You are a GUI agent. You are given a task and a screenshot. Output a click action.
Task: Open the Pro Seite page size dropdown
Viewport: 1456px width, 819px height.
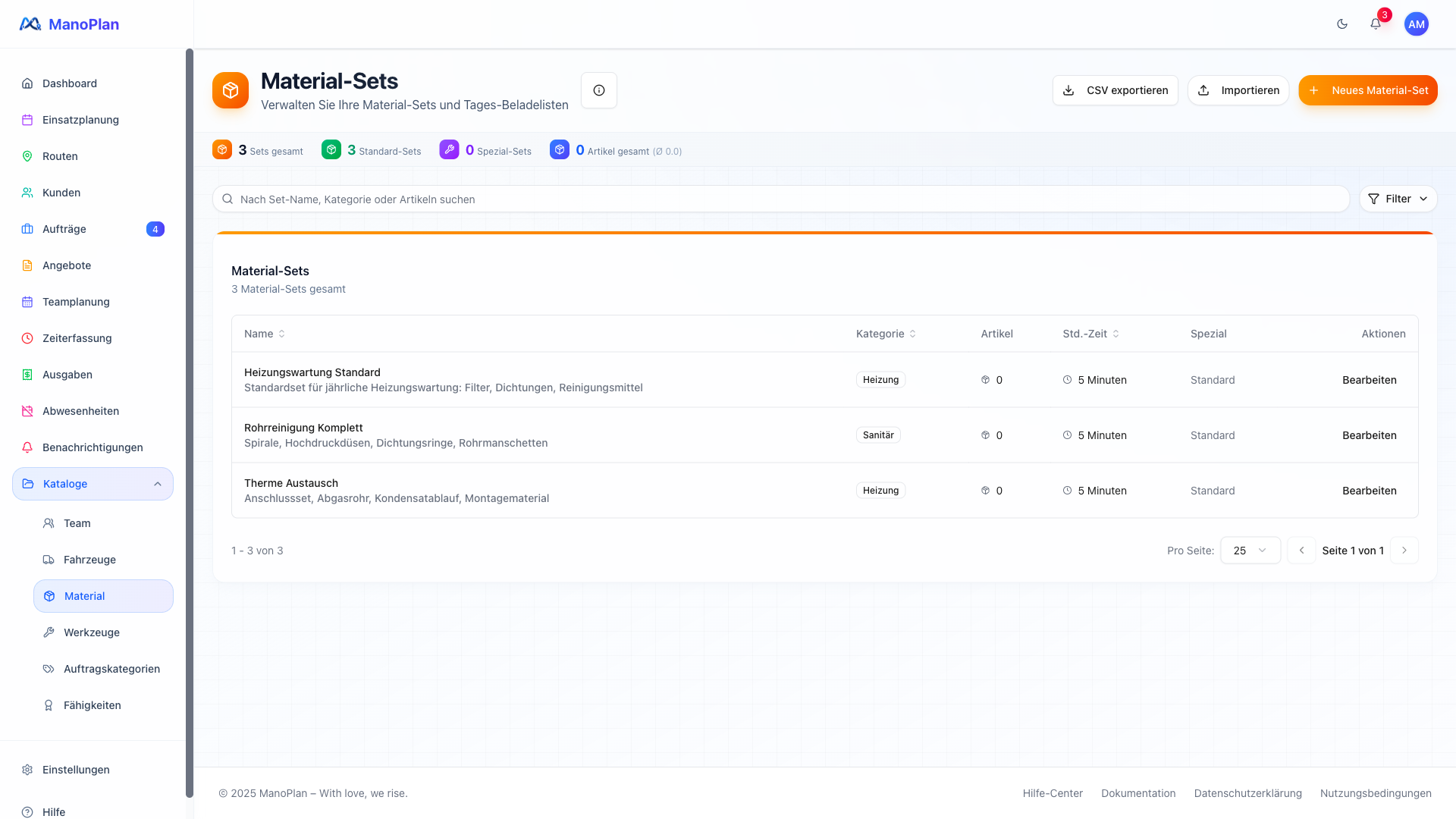pyautogui.click(x=1250, y=551)
